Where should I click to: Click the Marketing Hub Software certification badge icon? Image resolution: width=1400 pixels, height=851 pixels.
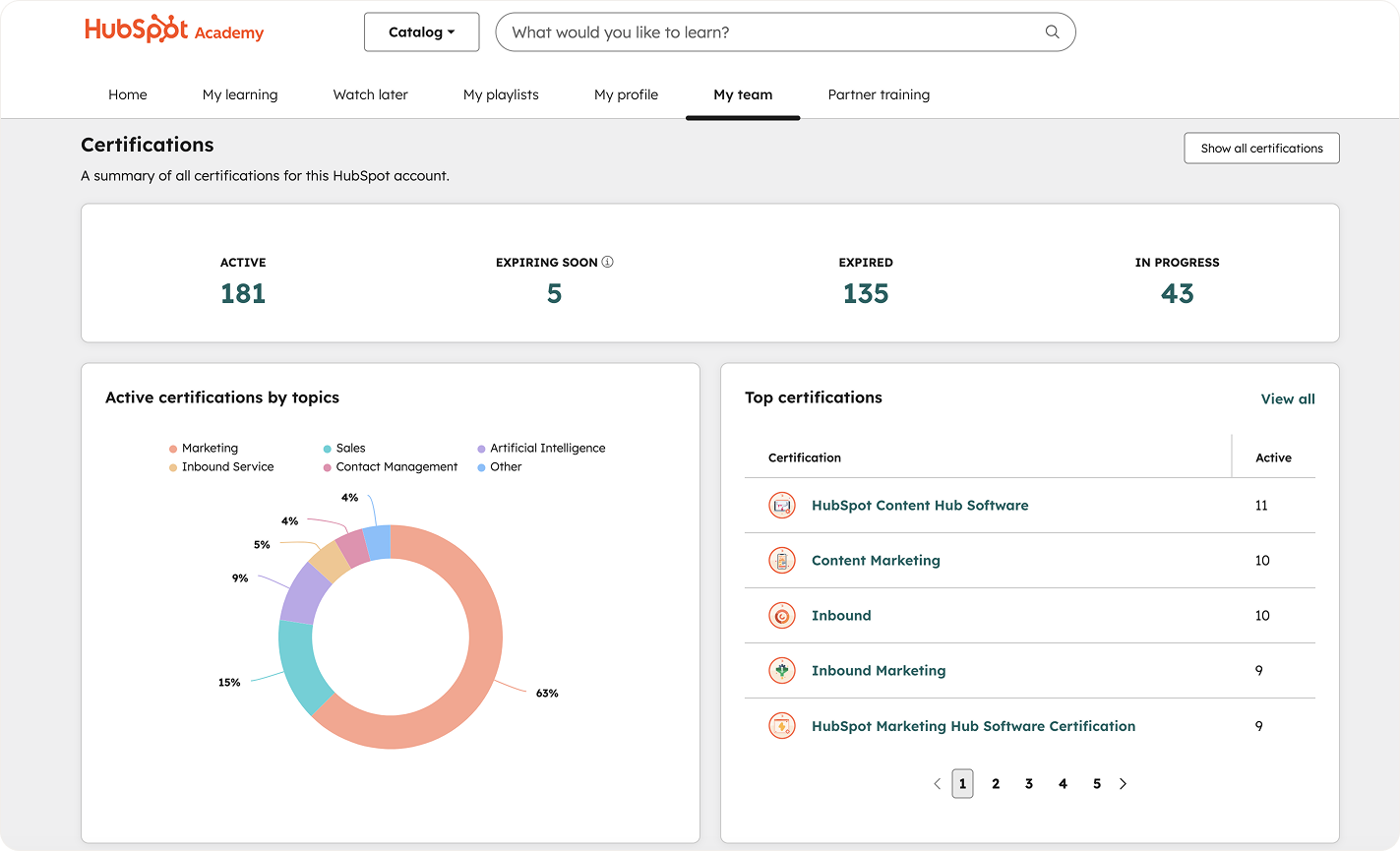pyautogui.click(x=781, y=725)
